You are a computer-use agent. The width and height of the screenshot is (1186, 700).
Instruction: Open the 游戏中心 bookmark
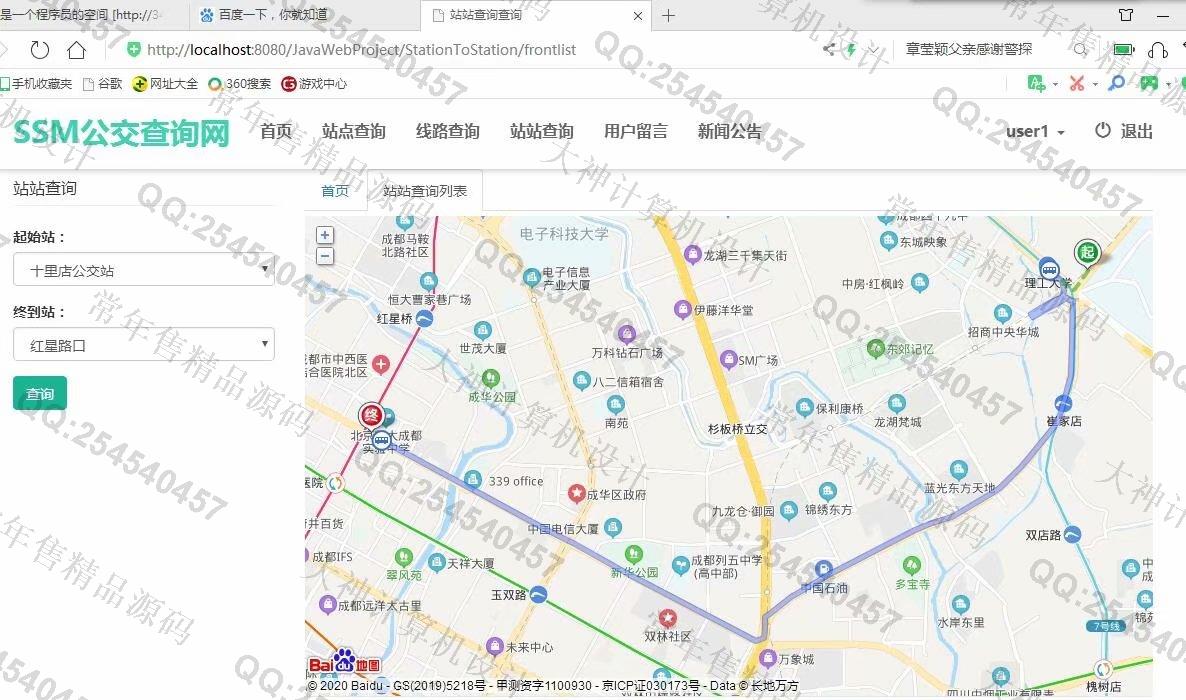[314, 84]
